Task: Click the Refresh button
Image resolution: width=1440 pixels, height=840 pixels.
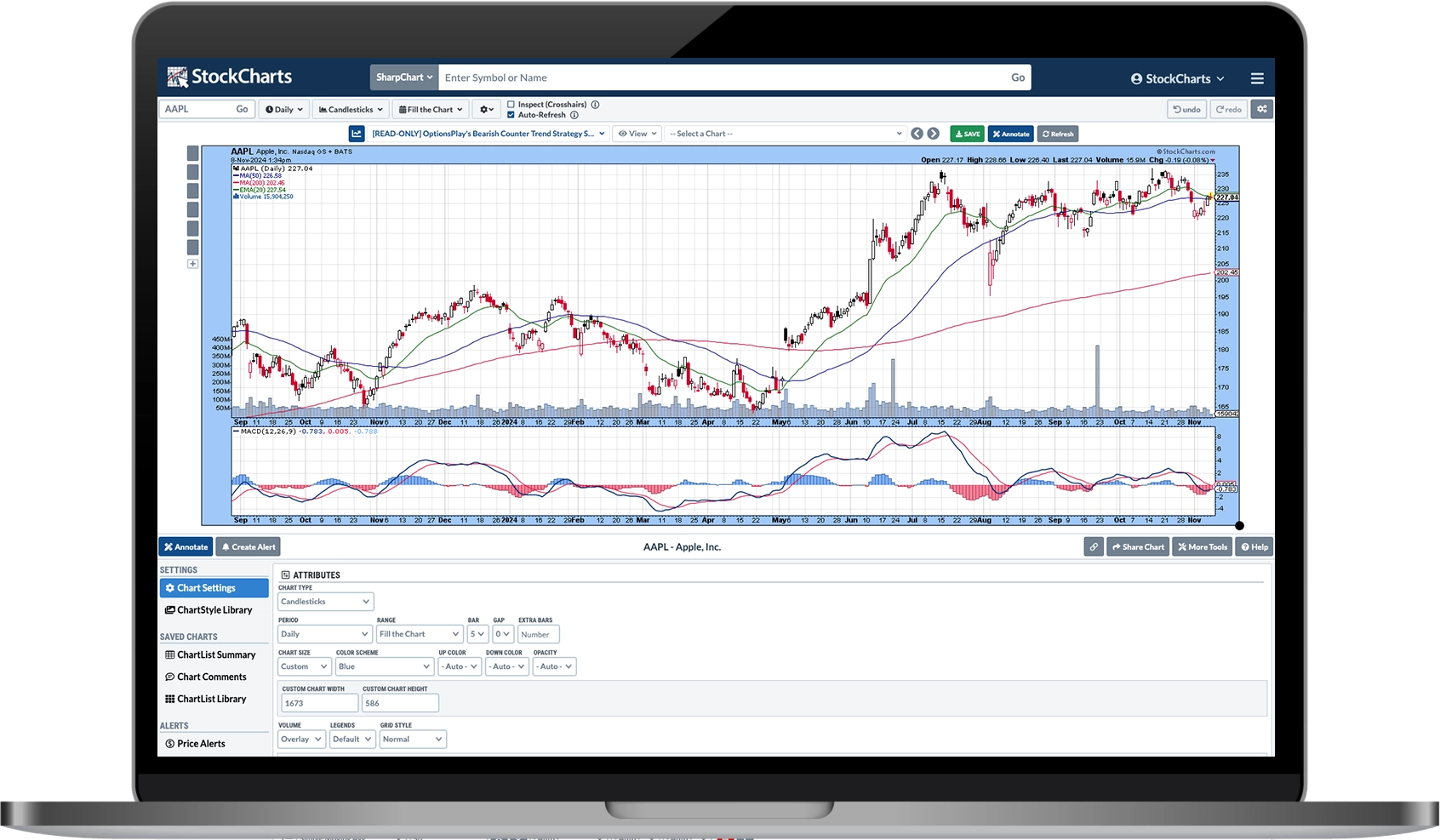Action: [x=1058, y=134]
